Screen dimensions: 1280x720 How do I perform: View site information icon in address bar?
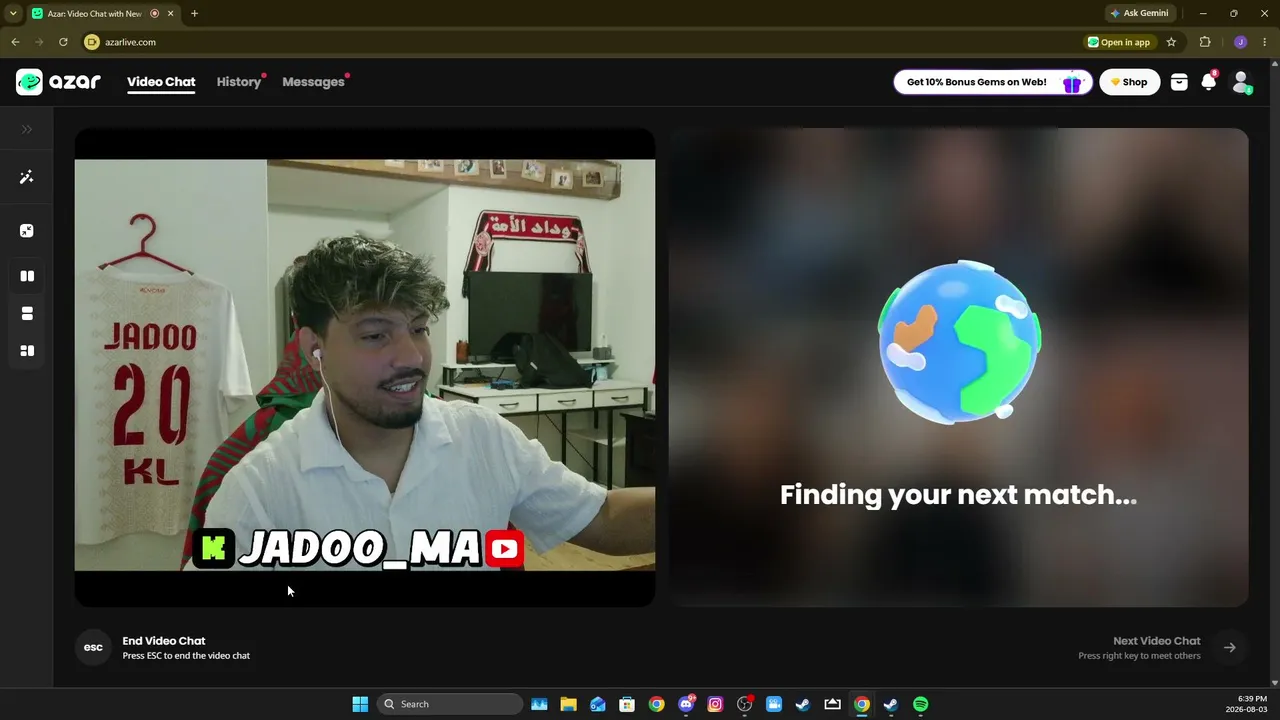92,42
